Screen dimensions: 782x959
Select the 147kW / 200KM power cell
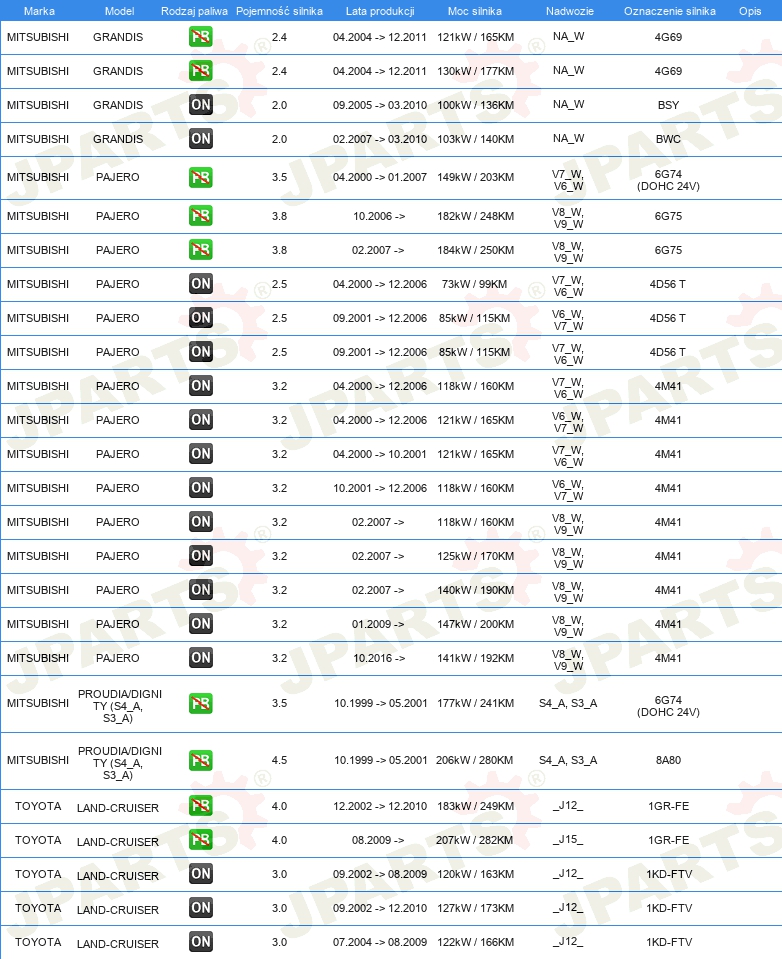point(475,624)
